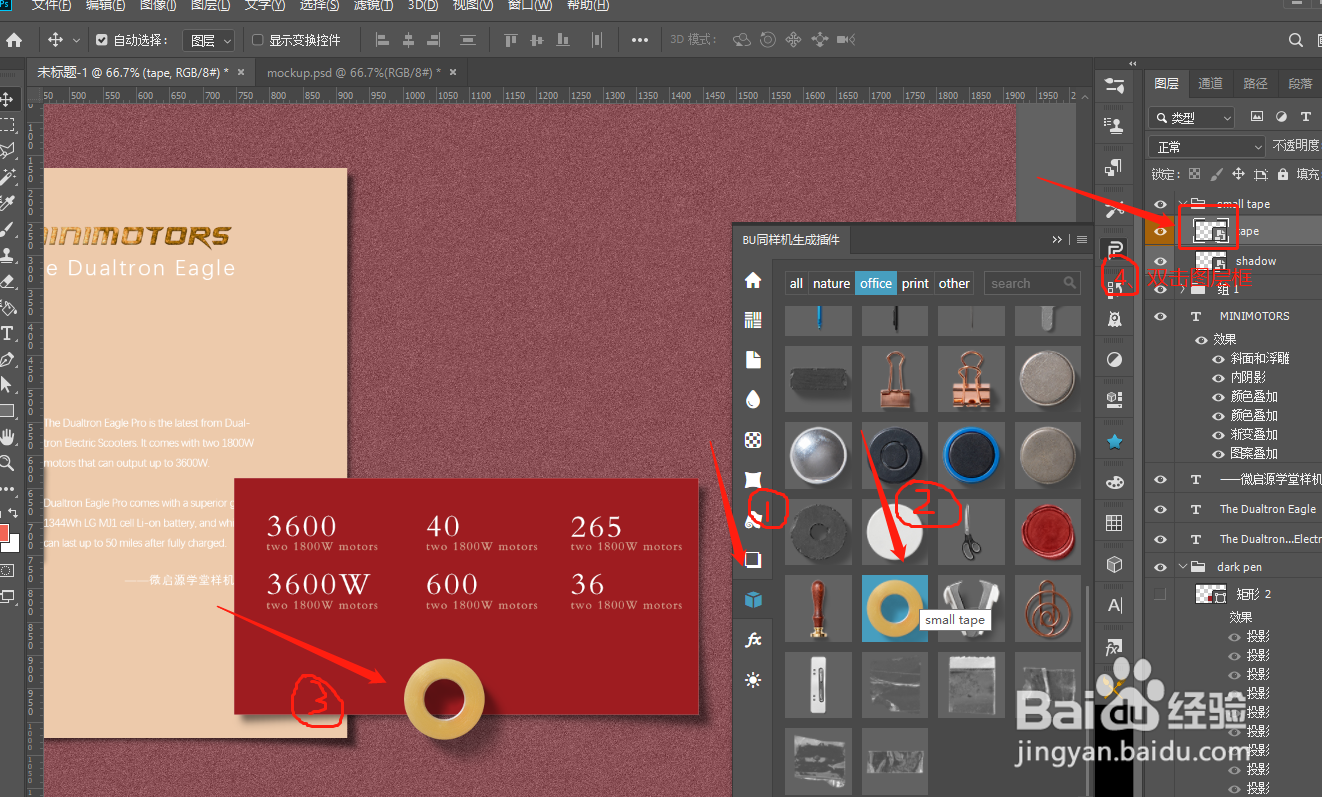Open the three-dots more options in options bar

[x=640, y=40]
